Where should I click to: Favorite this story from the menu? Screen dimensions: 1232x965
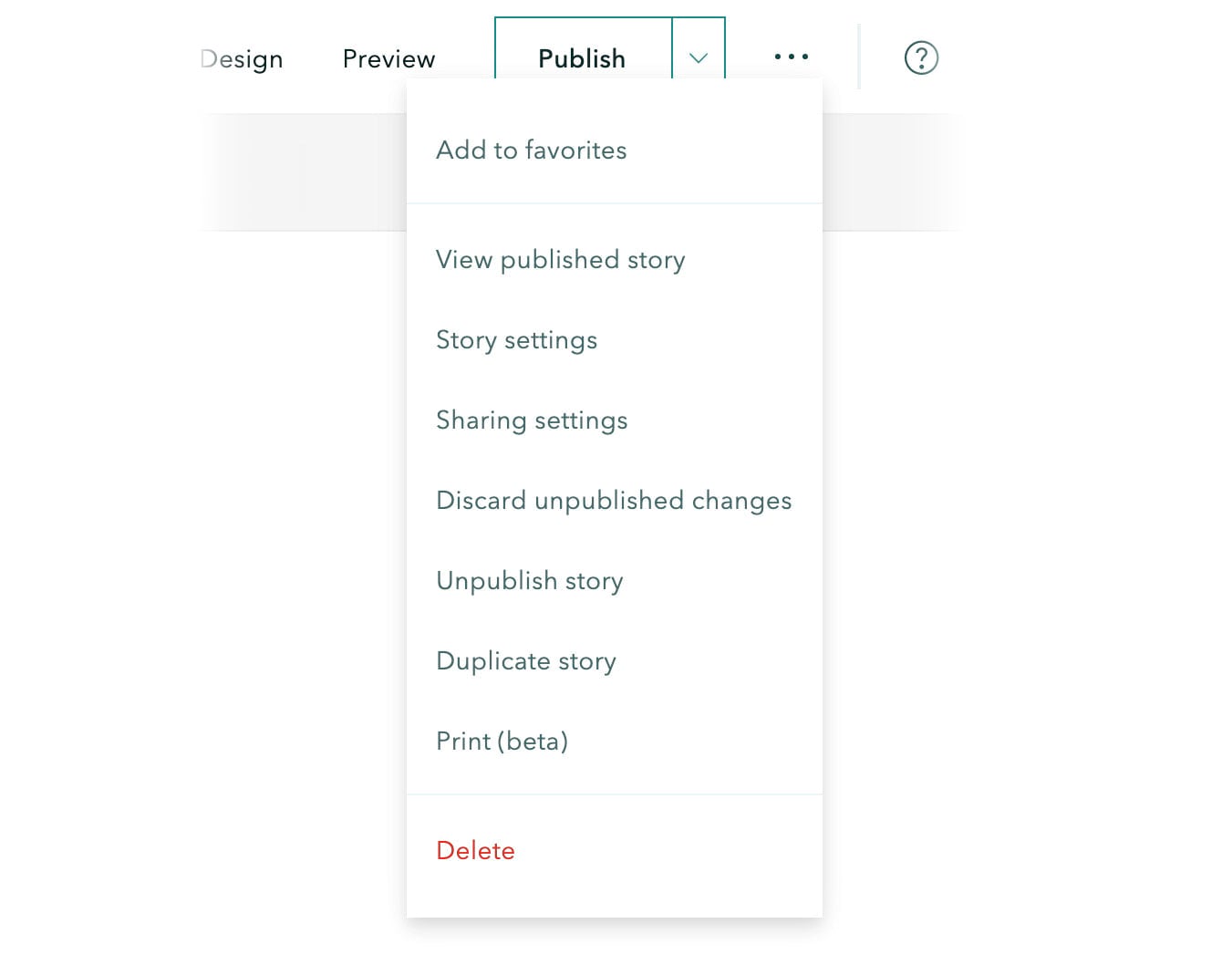[532, 150]
